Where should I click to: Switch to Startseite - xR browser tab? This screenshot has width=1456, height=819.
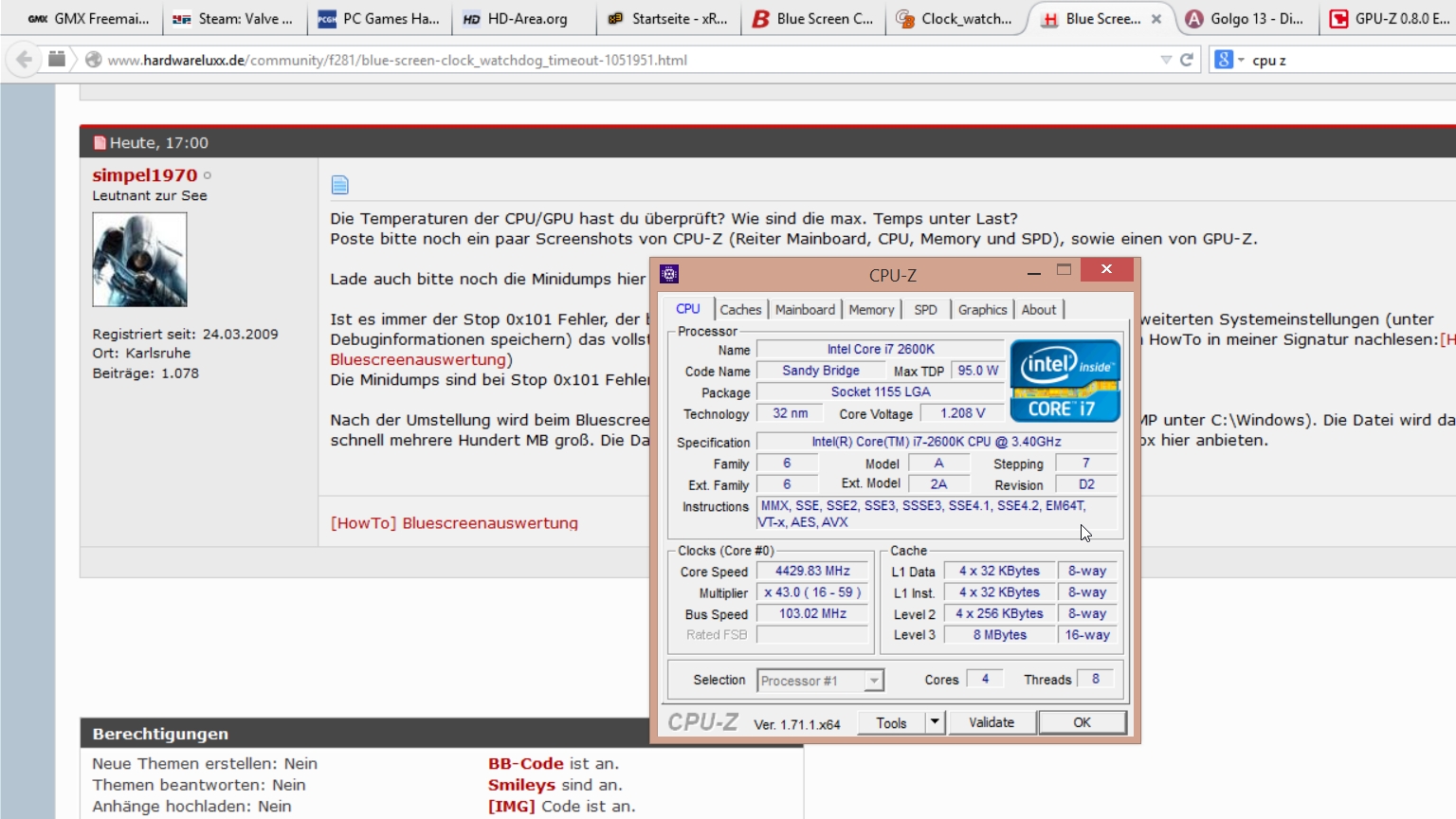(668, 19)
